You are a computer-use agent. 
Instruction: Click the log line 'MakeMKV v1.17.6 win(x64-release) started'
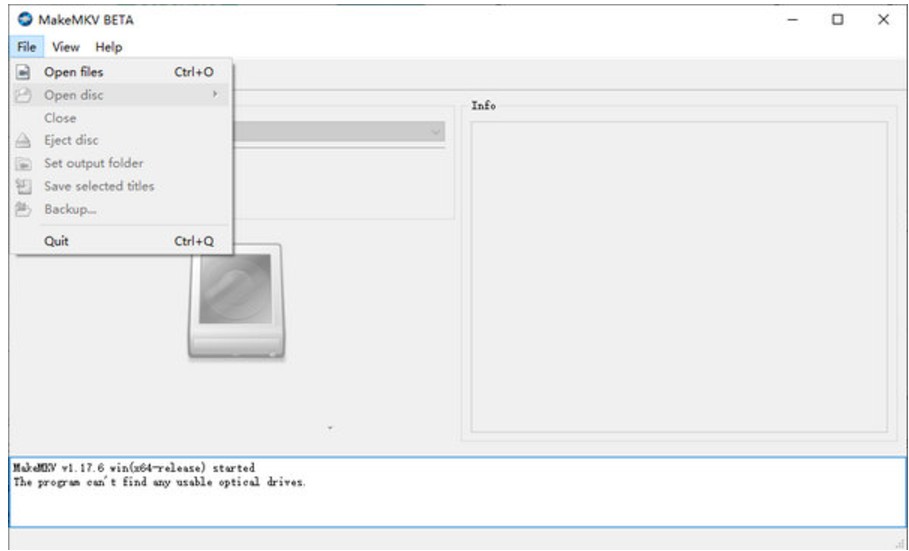coord(134,467)
